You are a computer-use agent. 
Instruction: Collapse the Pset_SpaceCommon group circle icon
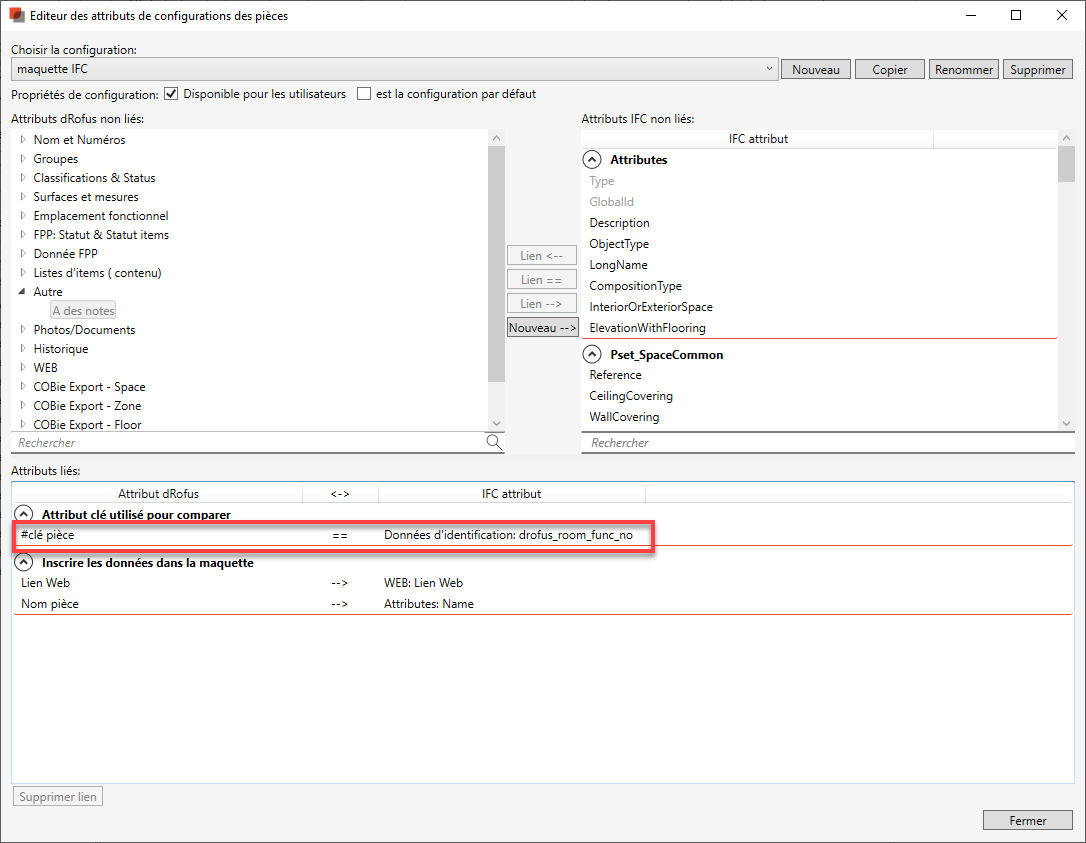(592, 355)
